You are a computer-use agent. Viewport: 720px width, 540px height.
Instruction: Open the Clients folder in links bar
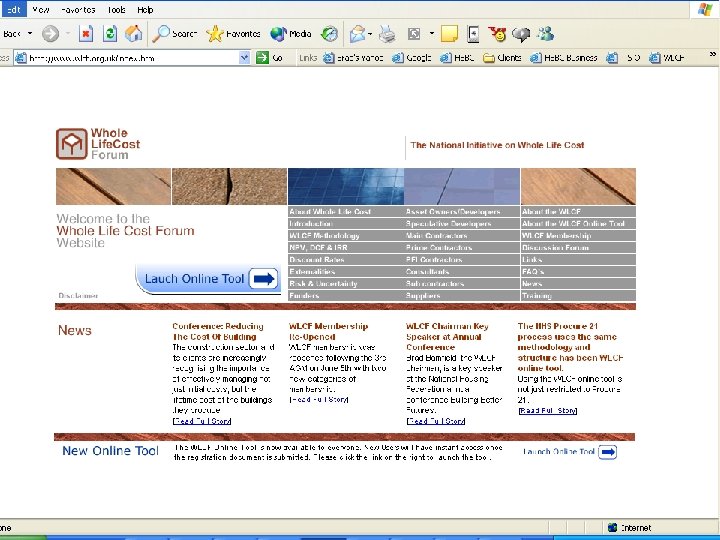502,58
